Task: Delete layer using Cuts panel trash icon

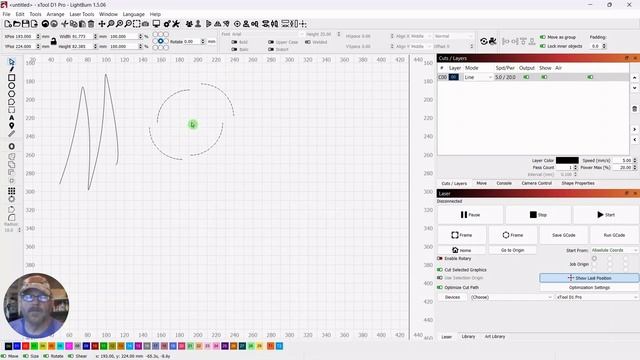Action: (x=634, y=109)
